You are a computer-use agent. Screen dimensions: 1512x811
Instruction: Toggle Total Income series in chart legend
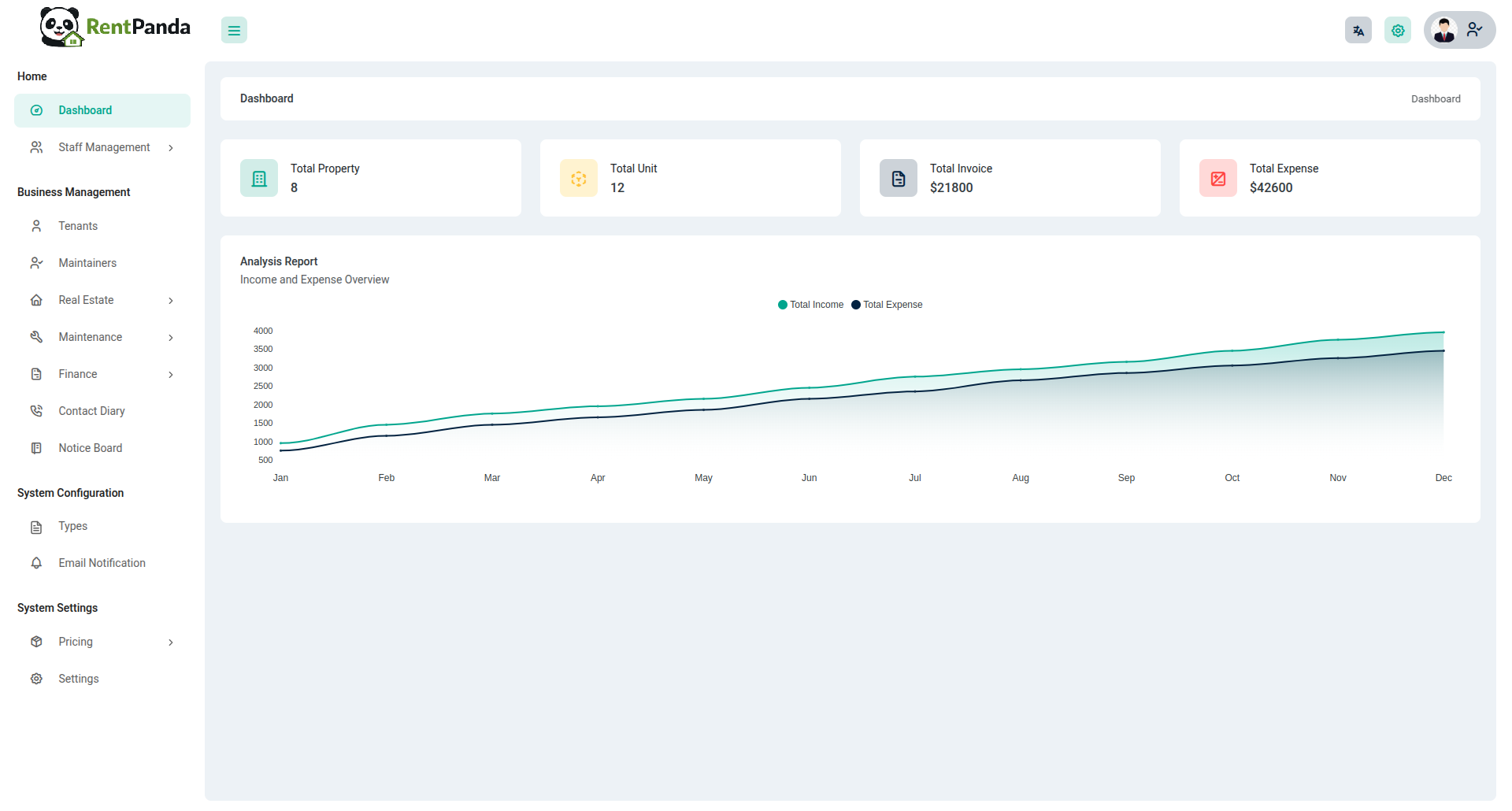[x=811, y=305]
